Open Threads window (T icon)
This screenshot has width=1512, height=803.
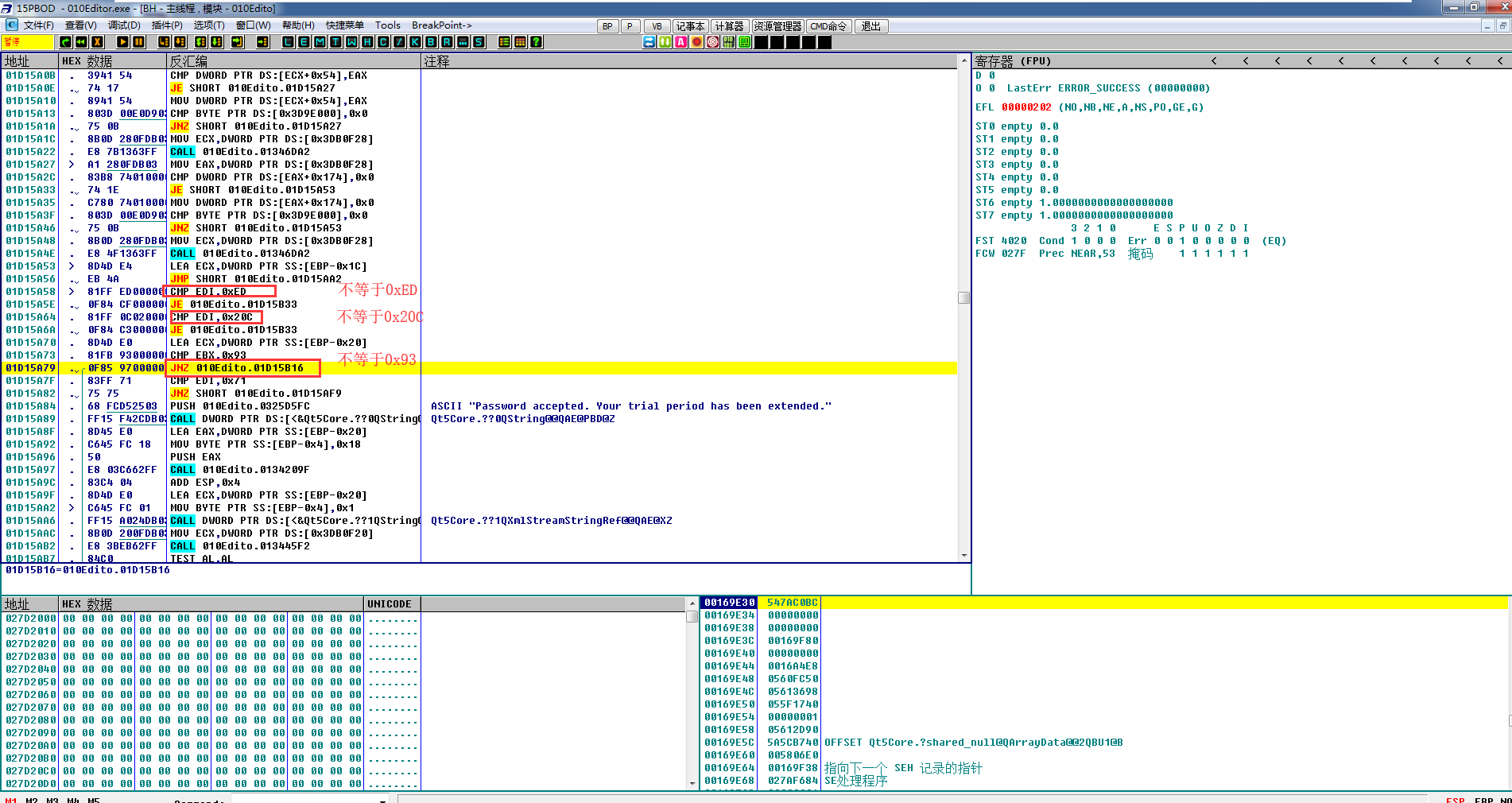point(335,42)
